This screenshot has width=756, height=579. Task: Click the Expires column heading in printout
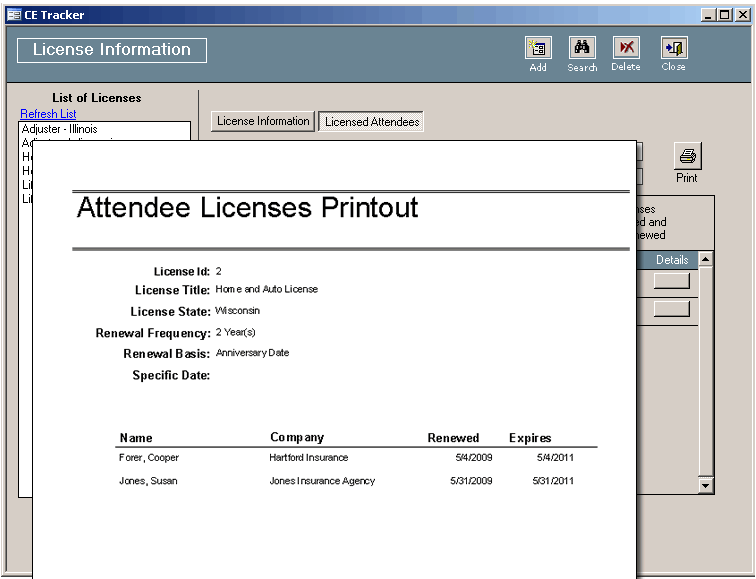pyautogui.click(x=530, y=438)
